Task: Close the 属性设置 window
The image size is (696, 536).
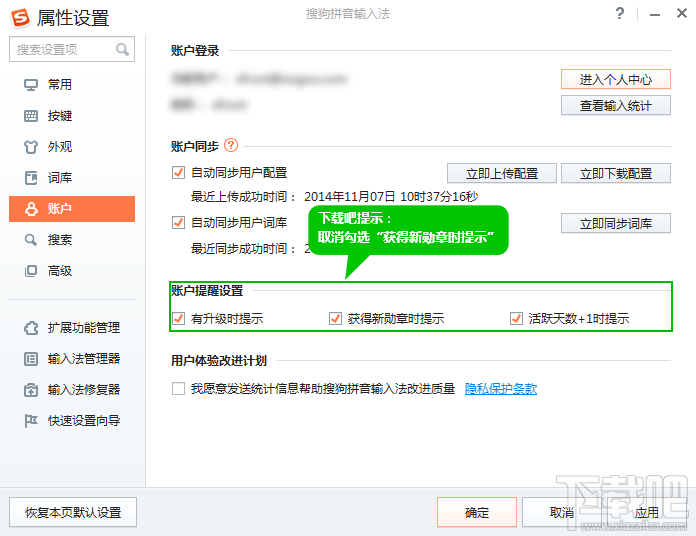Action: pyautogui.click(x=682, y=13)
